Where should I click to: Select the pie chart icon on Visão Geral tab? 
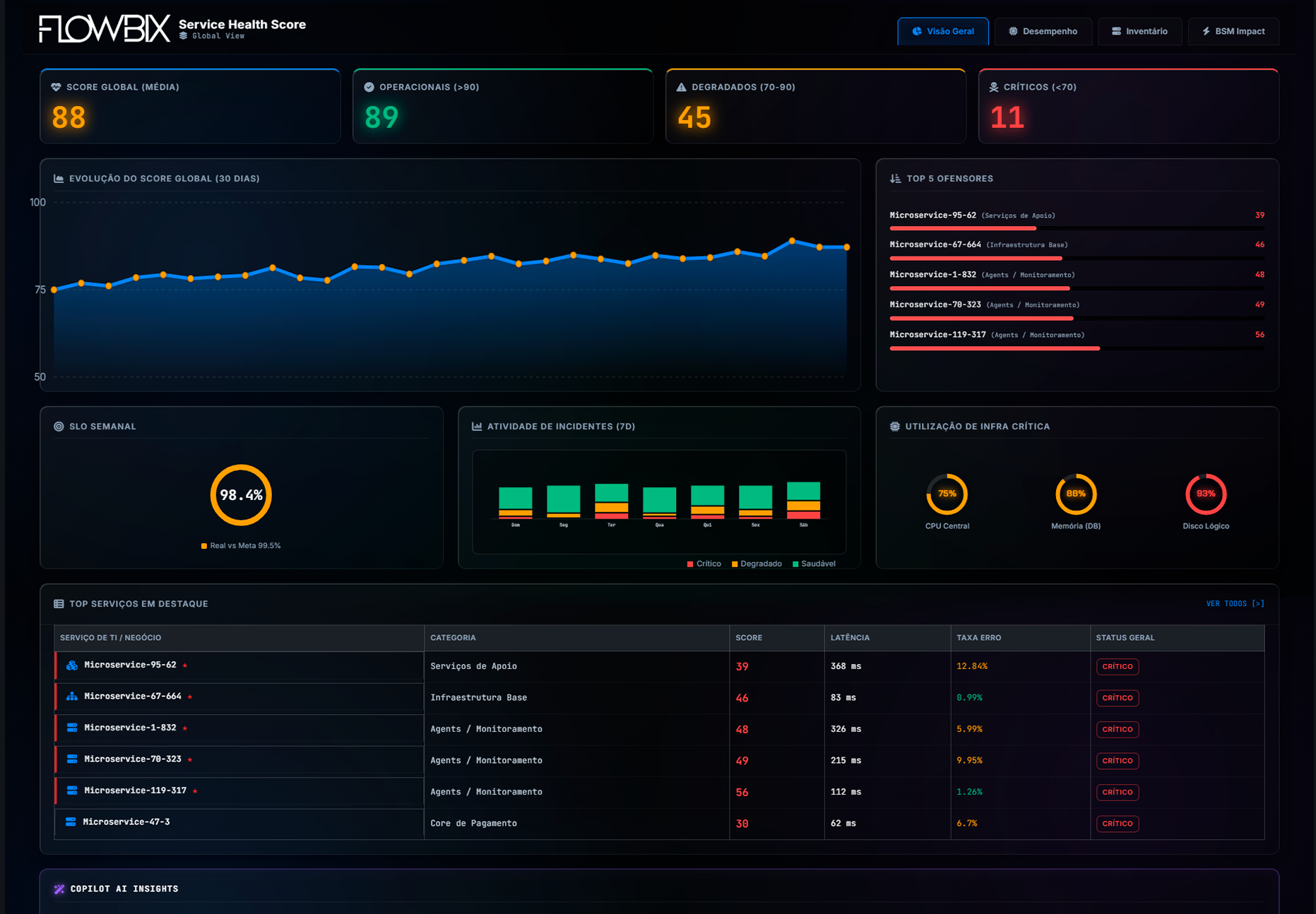(916, 31)
